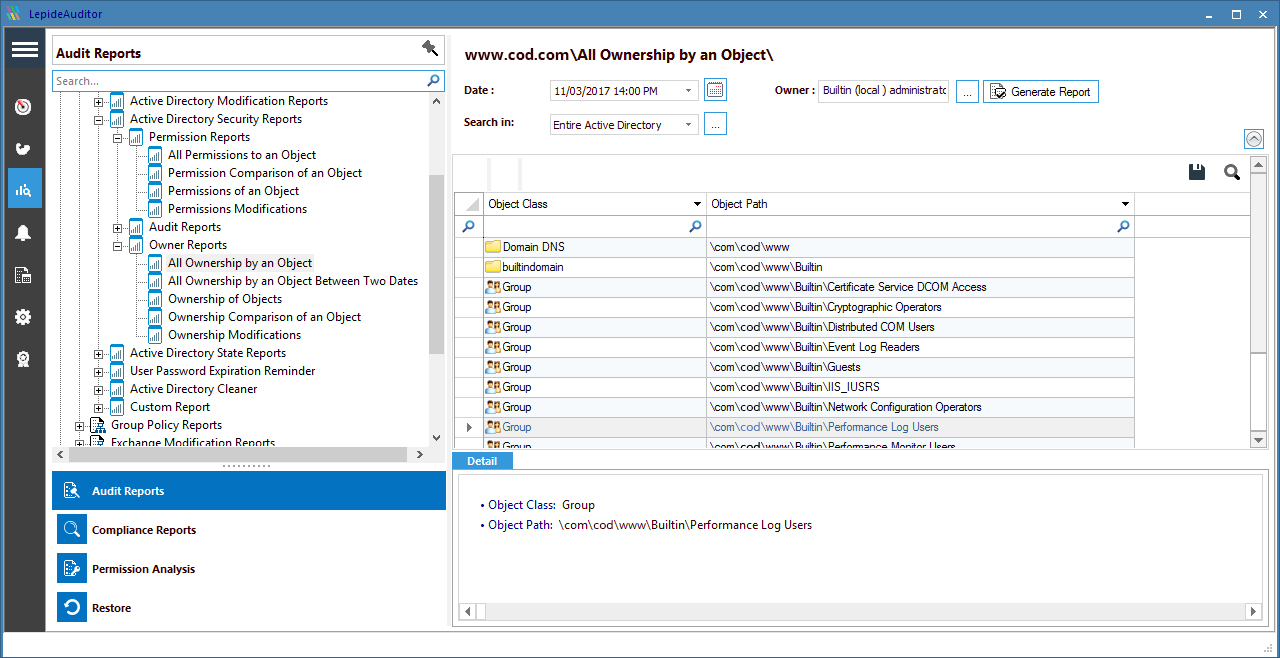Select the Domain DNS row
The width and height of the screenshot is (1280, 658).
coord(794,247)
